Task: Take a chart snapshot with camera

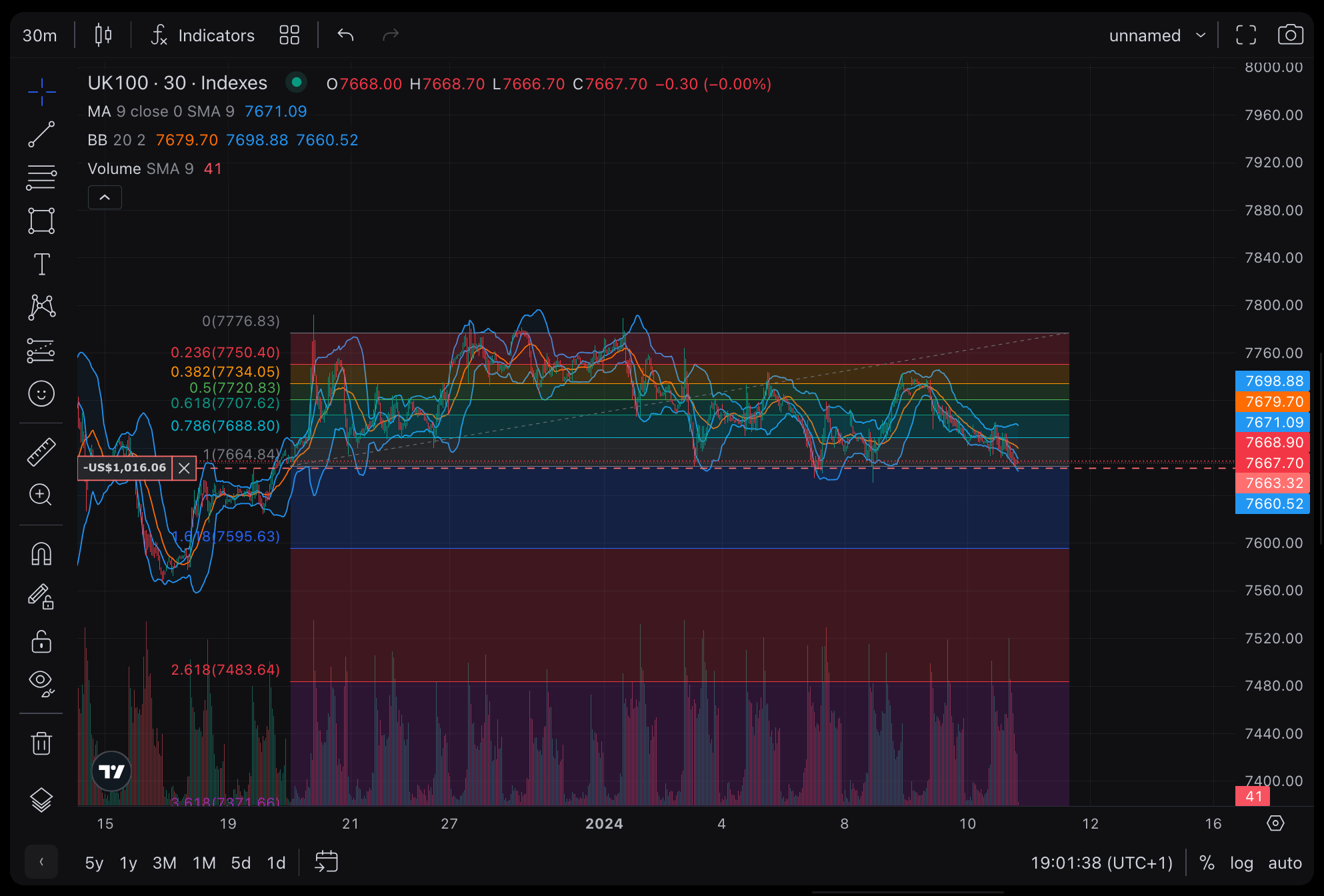Action: click(1290, 35)
